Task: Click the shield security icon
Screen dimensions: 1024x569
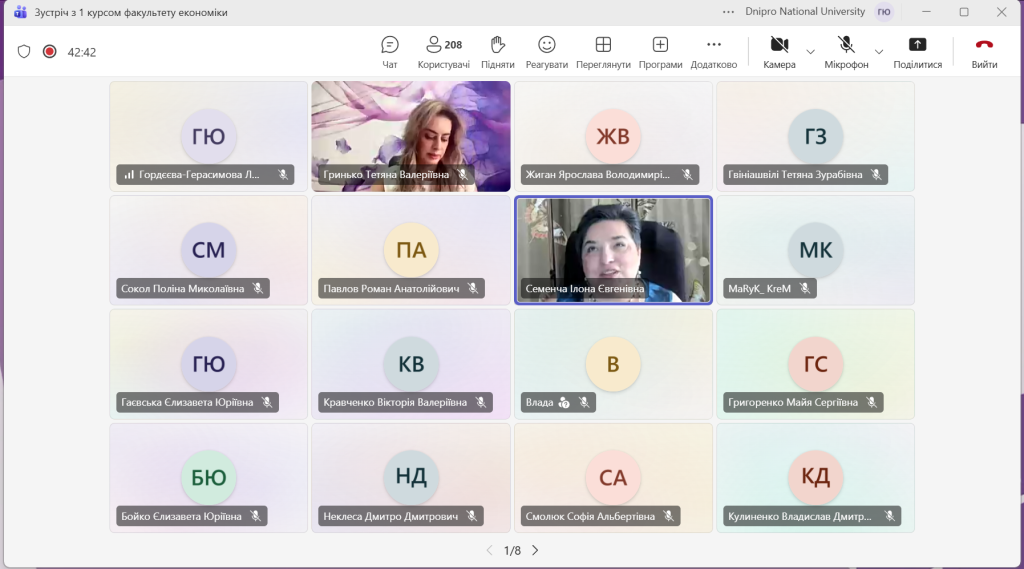Action: (24, 52)
